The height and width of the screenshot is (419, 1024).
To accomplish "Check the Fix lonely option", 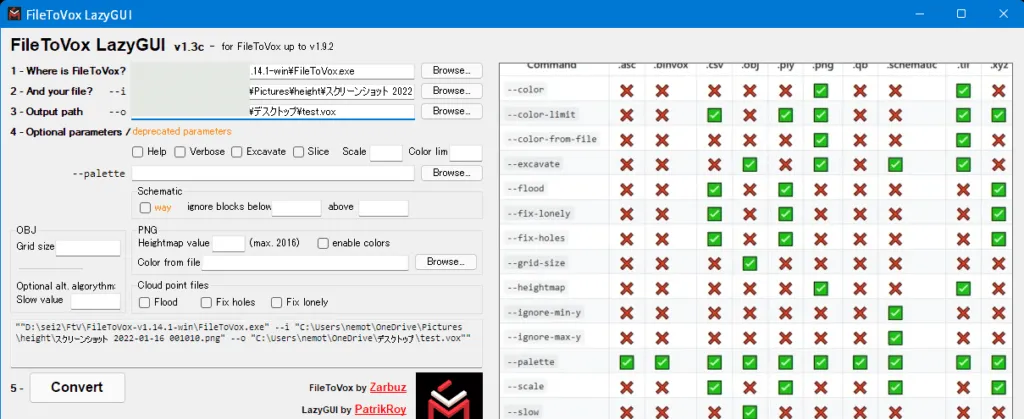I will (x=276, y=303).
